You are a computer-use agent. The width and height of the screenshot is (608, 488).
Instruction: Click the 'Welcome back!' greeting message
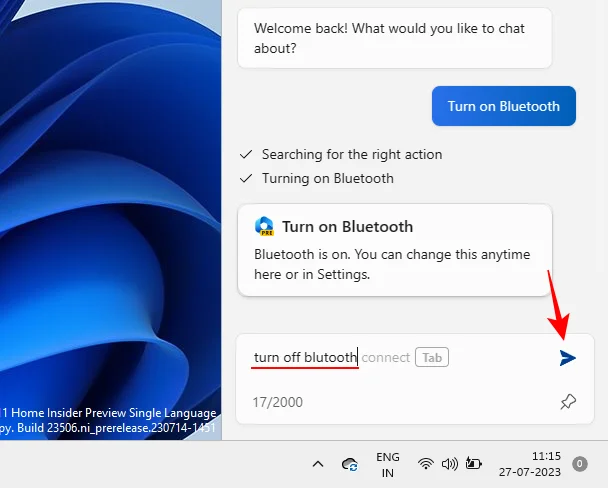tap(395, 38)
